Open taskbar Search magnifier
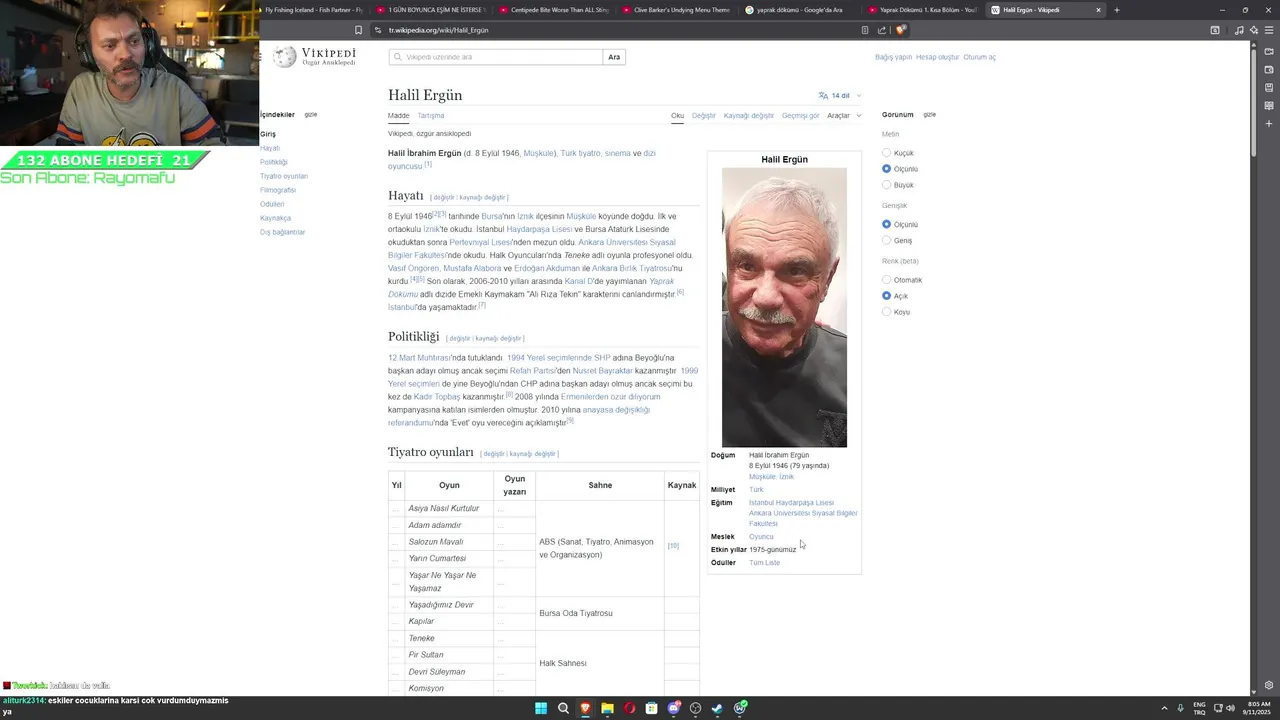The width and height of the screenshot is (1280, 720). [x=563, y=708]
